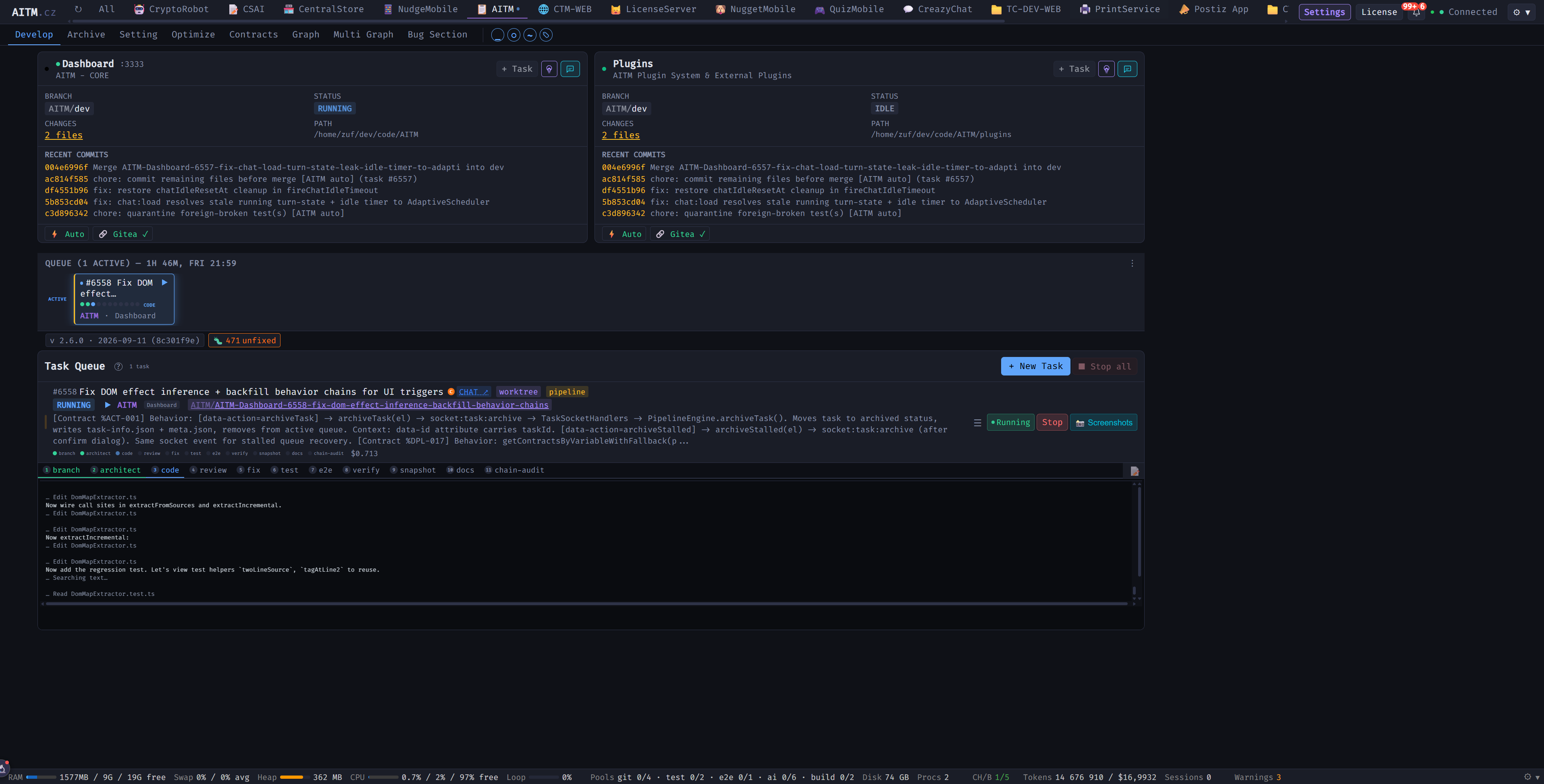Create a task with the New Task button
The width and height of the screenshot is (1544, 784).
(1035, 367)
